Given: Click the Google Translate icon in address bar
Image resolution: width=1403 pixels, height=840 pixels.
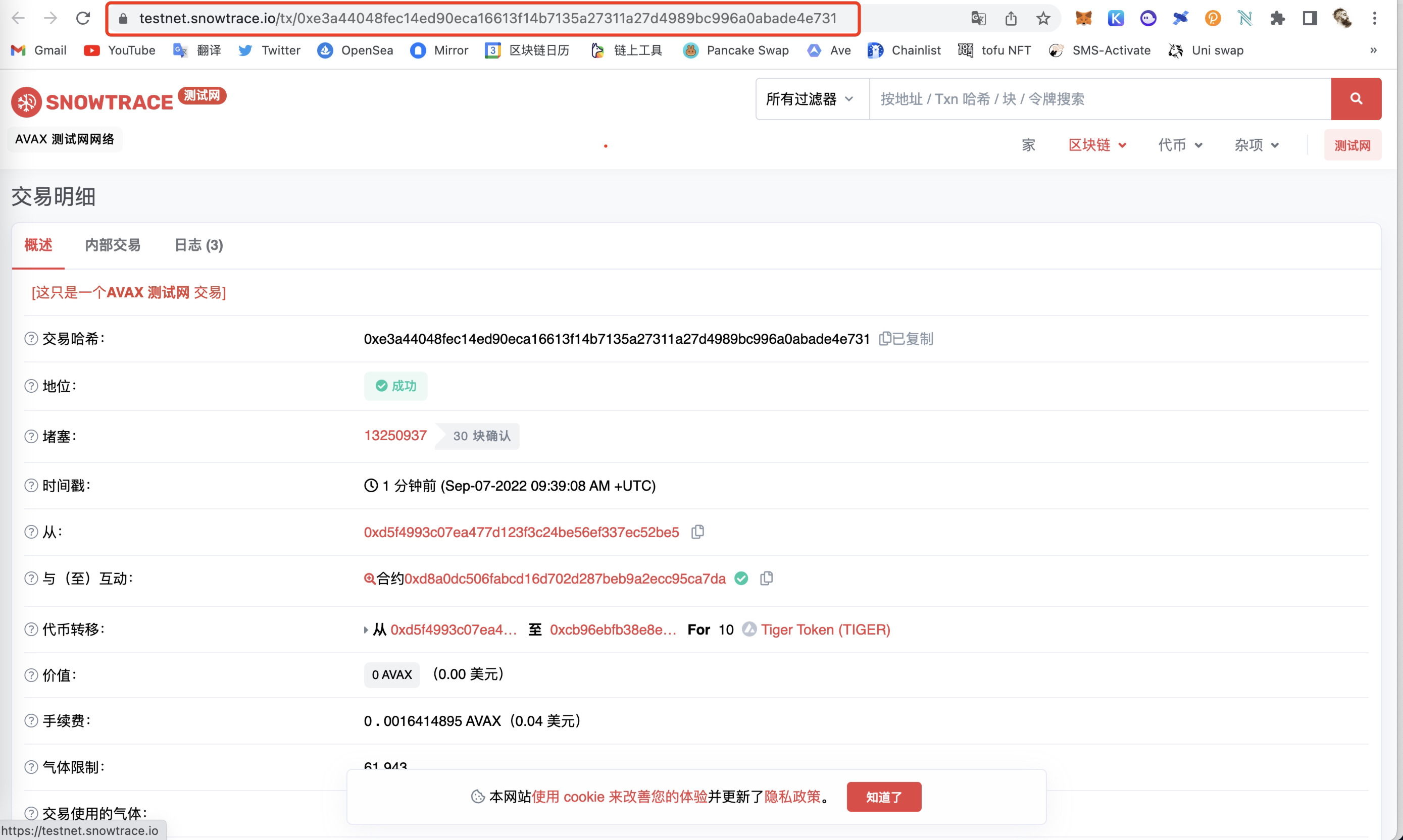Looking at the screenshot, I should pos(978,18).
